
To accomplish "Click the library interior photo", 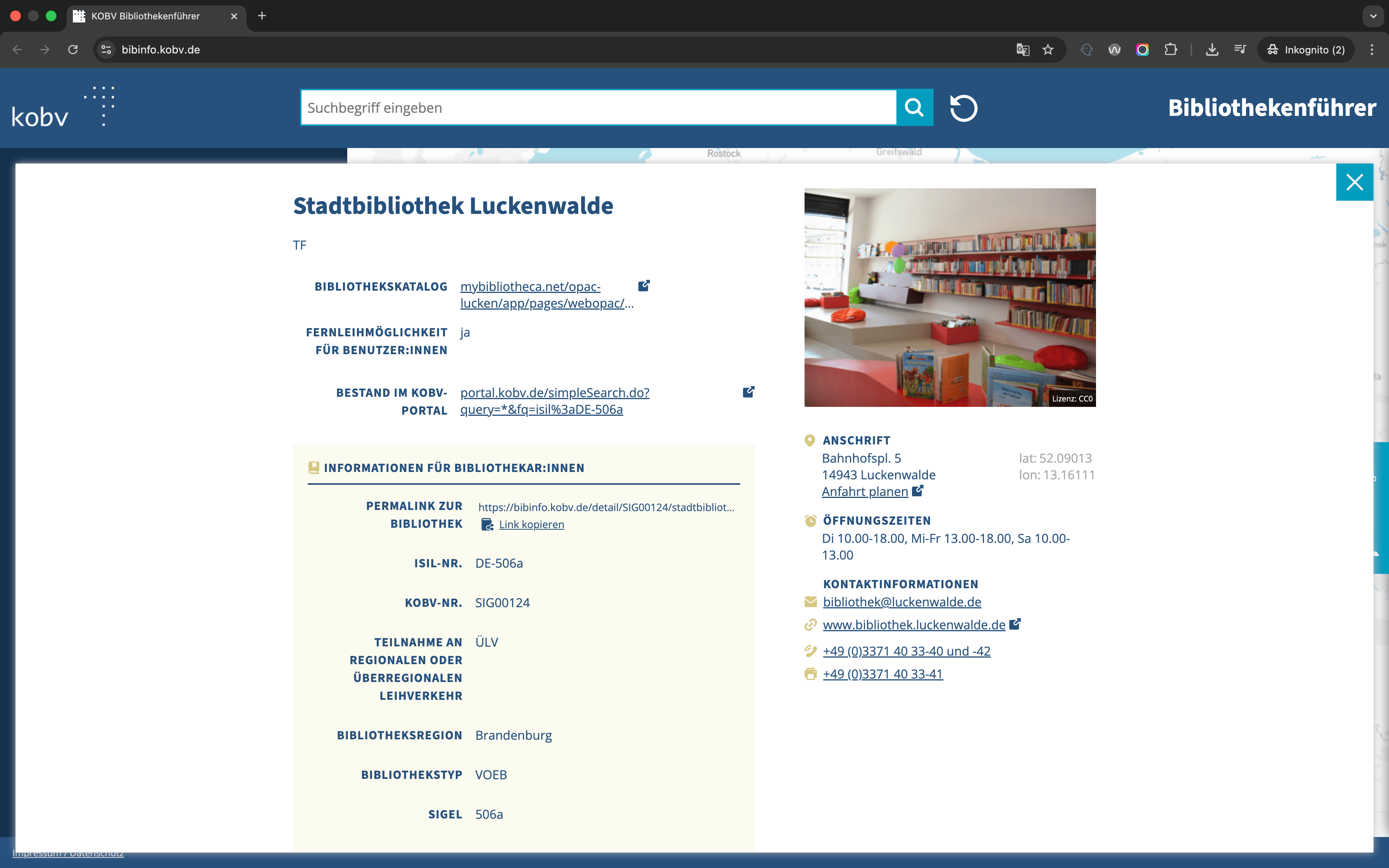I will coord(950,297).
